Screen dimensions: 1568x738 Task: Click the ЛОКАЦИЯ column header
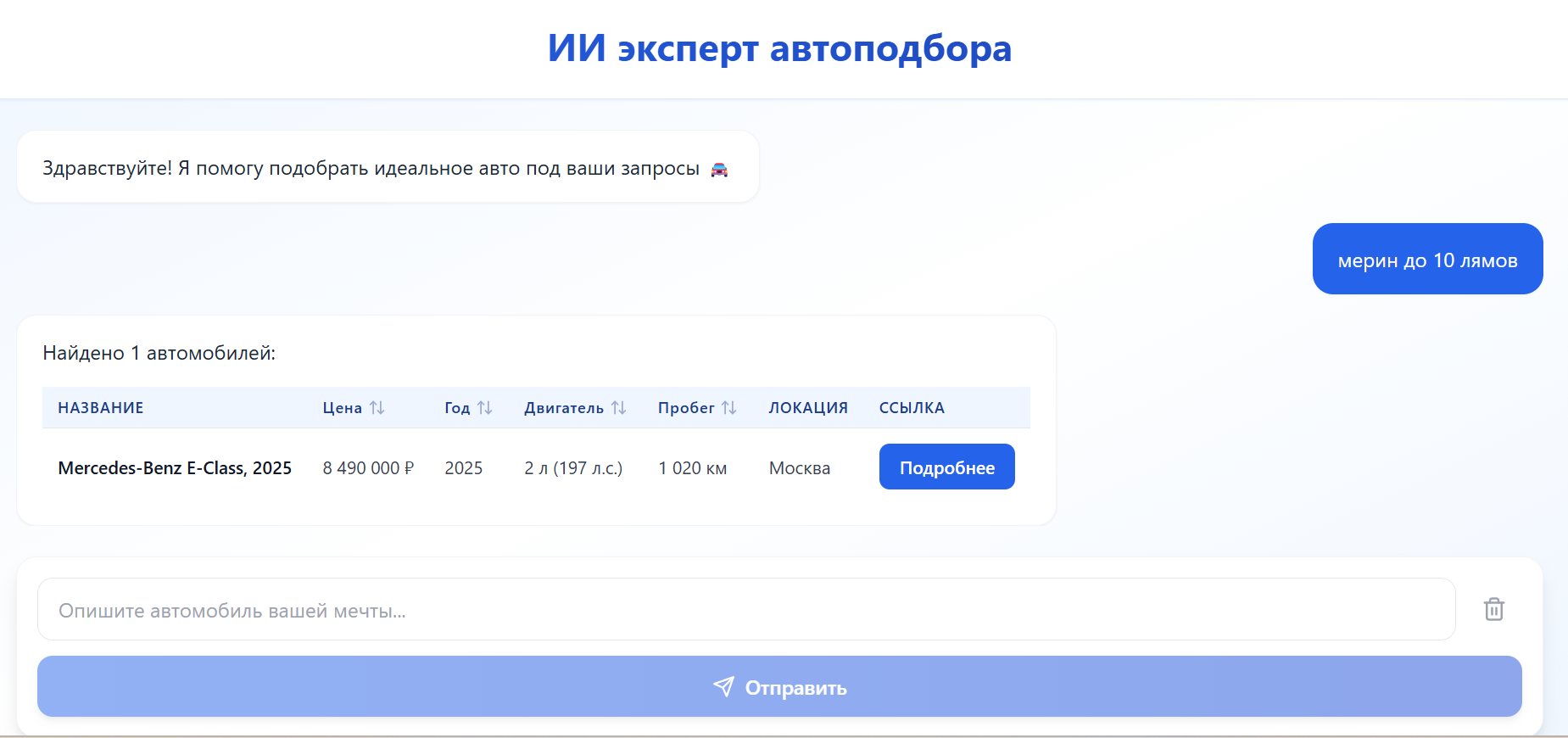point(808,408)
